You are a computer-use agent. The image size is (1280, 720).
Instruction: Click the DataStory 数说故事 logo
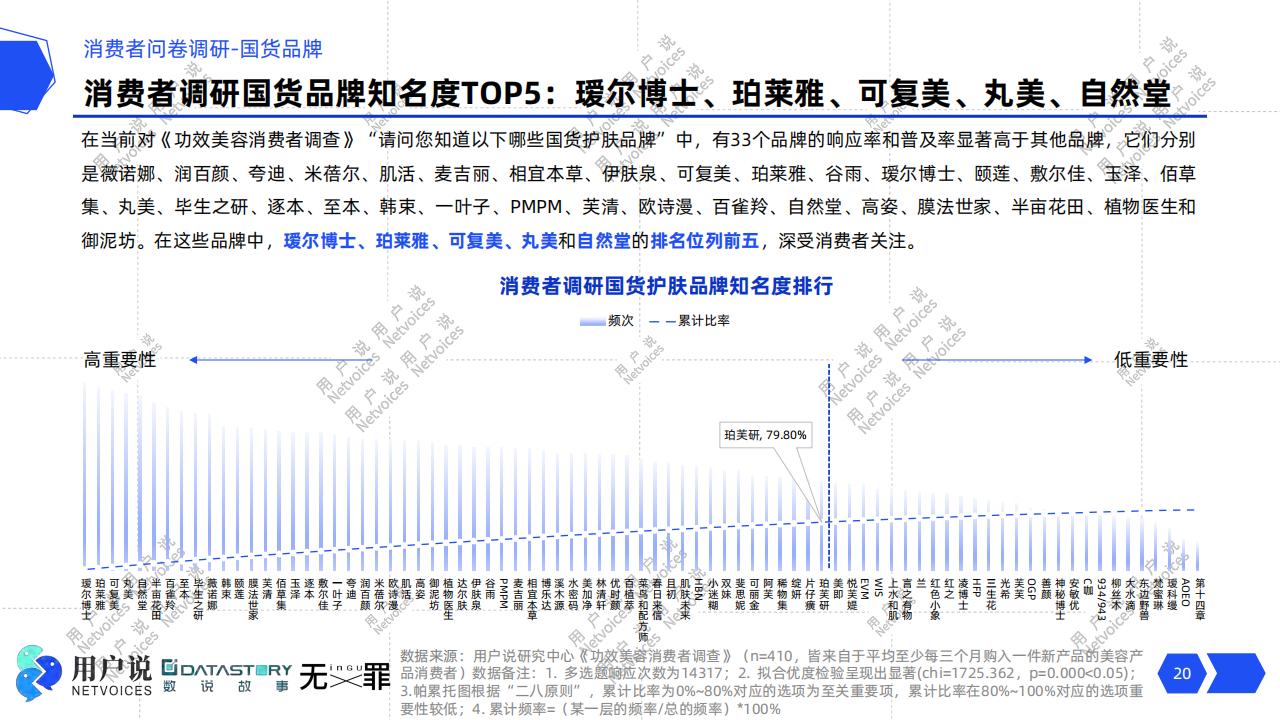pyautogui.click(x=226, y=677)
